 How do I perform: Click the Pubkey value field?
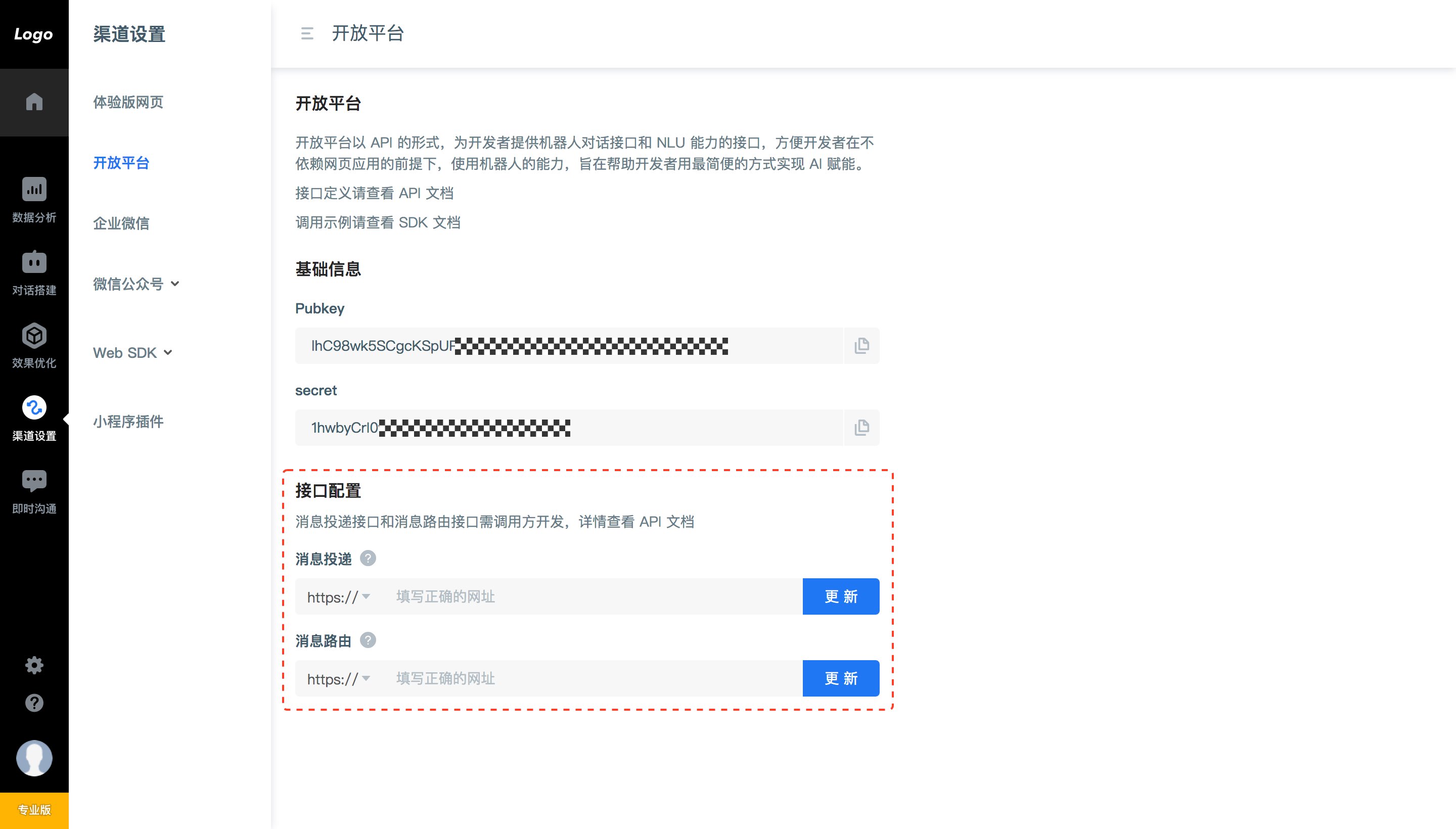coord(569,346)
